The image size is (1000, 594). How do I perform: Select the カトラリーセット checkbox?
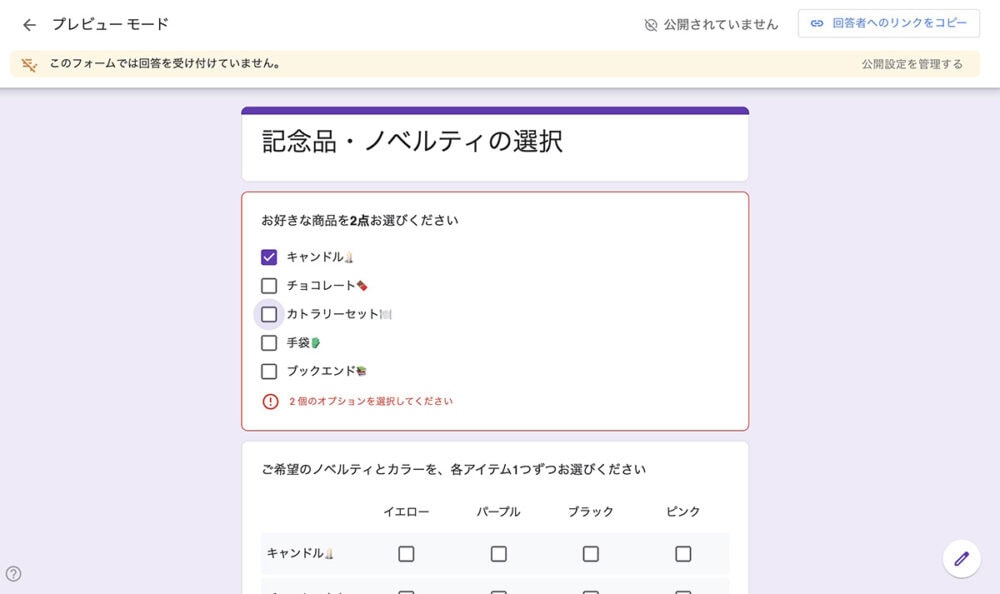point(268,314)
